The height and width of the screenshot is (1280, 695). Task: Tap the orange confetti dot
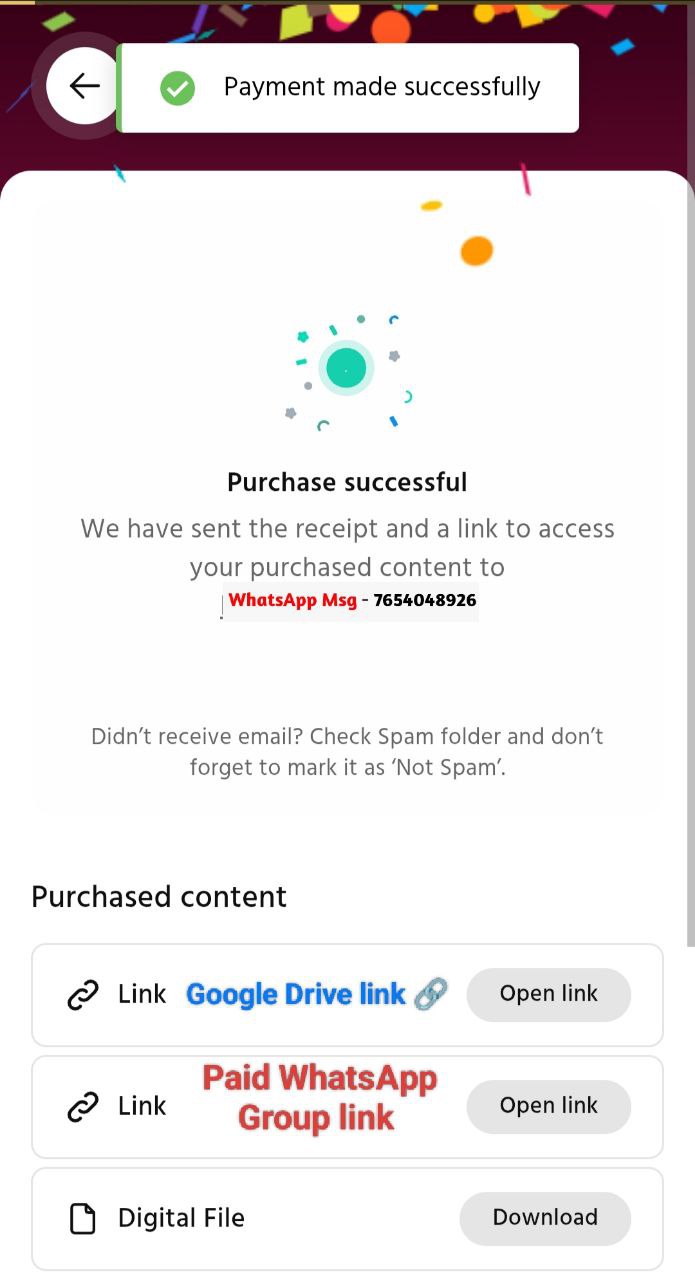click(477, 251)
